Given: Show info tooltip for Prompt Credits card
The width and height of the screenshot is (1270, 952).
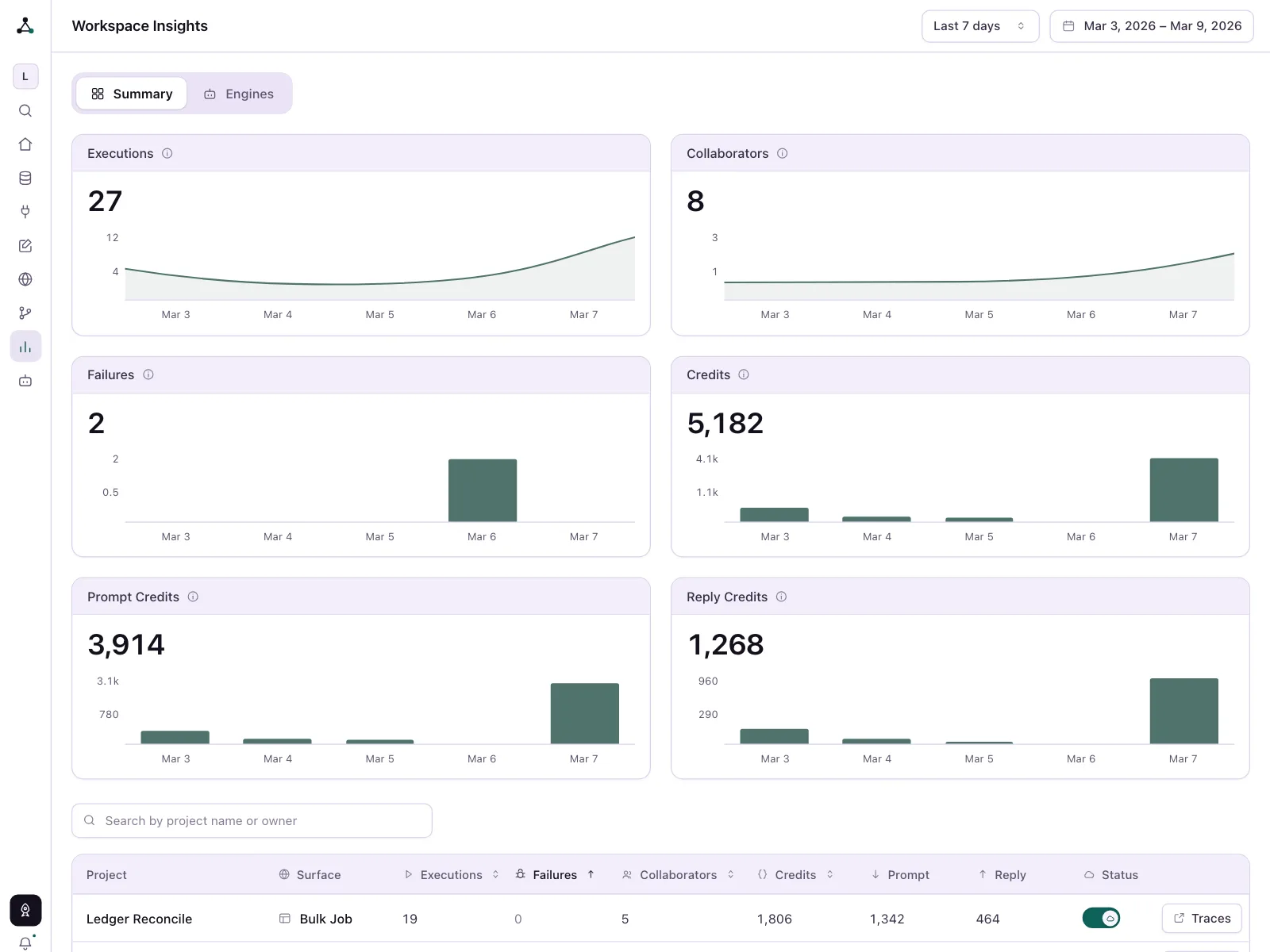Looking at the screenshot, I should pos(193,597).
